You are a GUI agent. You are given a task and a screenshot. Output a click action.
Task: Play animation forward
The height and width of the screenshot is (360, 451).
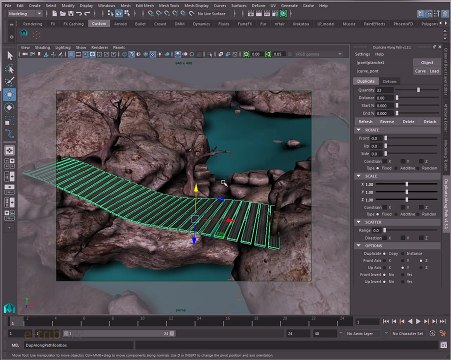(x=418, y=321)
